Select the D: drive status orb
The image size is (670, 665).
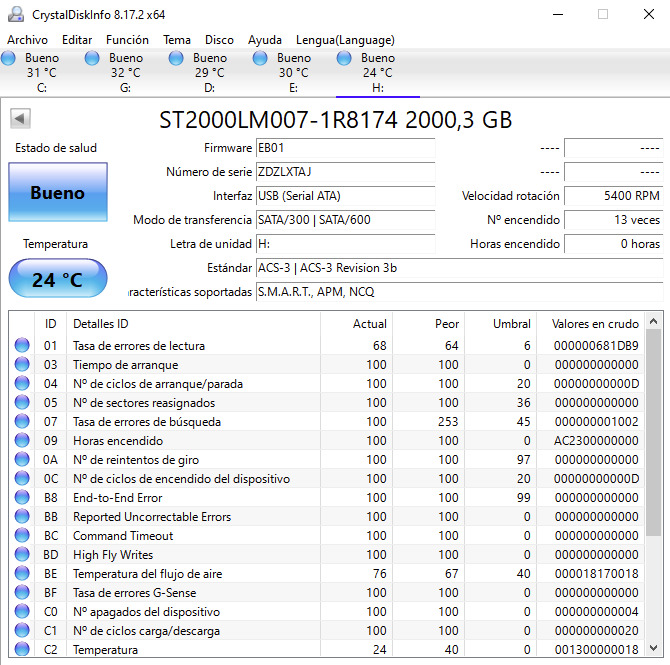coord(176,58)
